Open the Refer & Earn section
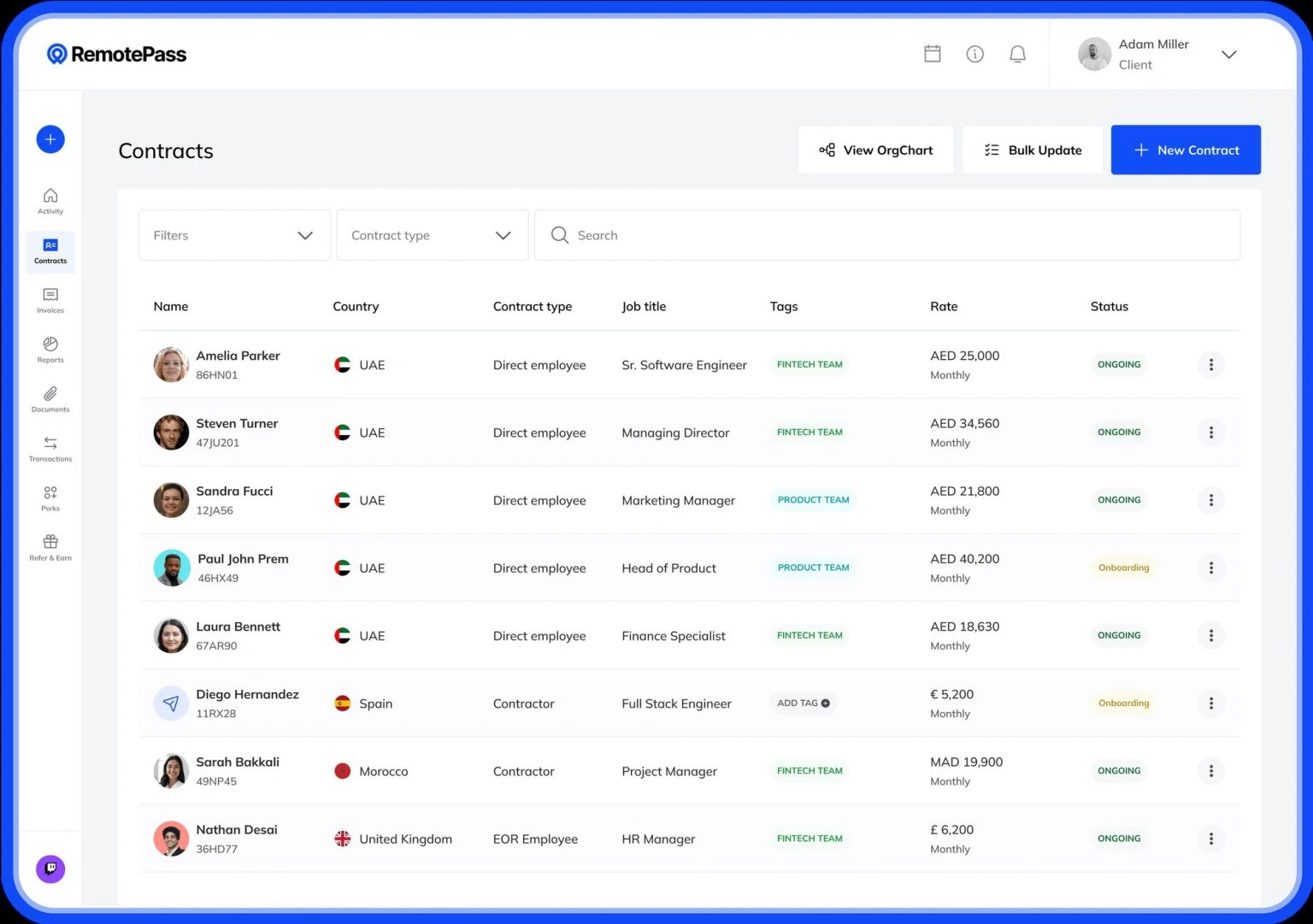1313x924 pixels. pyautogui.click(x=50, y=548)
